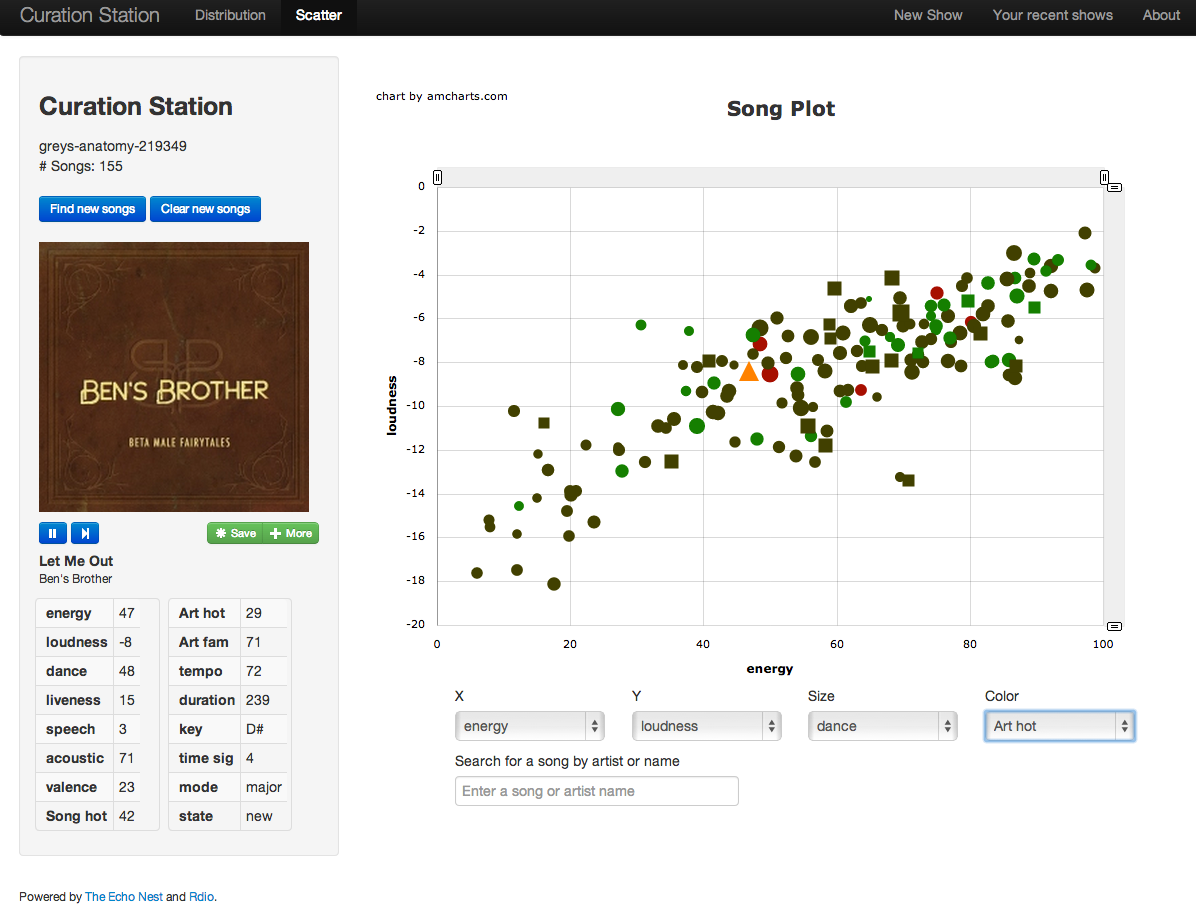Click the bottom vertical scrollbar grip
Screen dimensions: 1196x915
tap(1115, 626)
